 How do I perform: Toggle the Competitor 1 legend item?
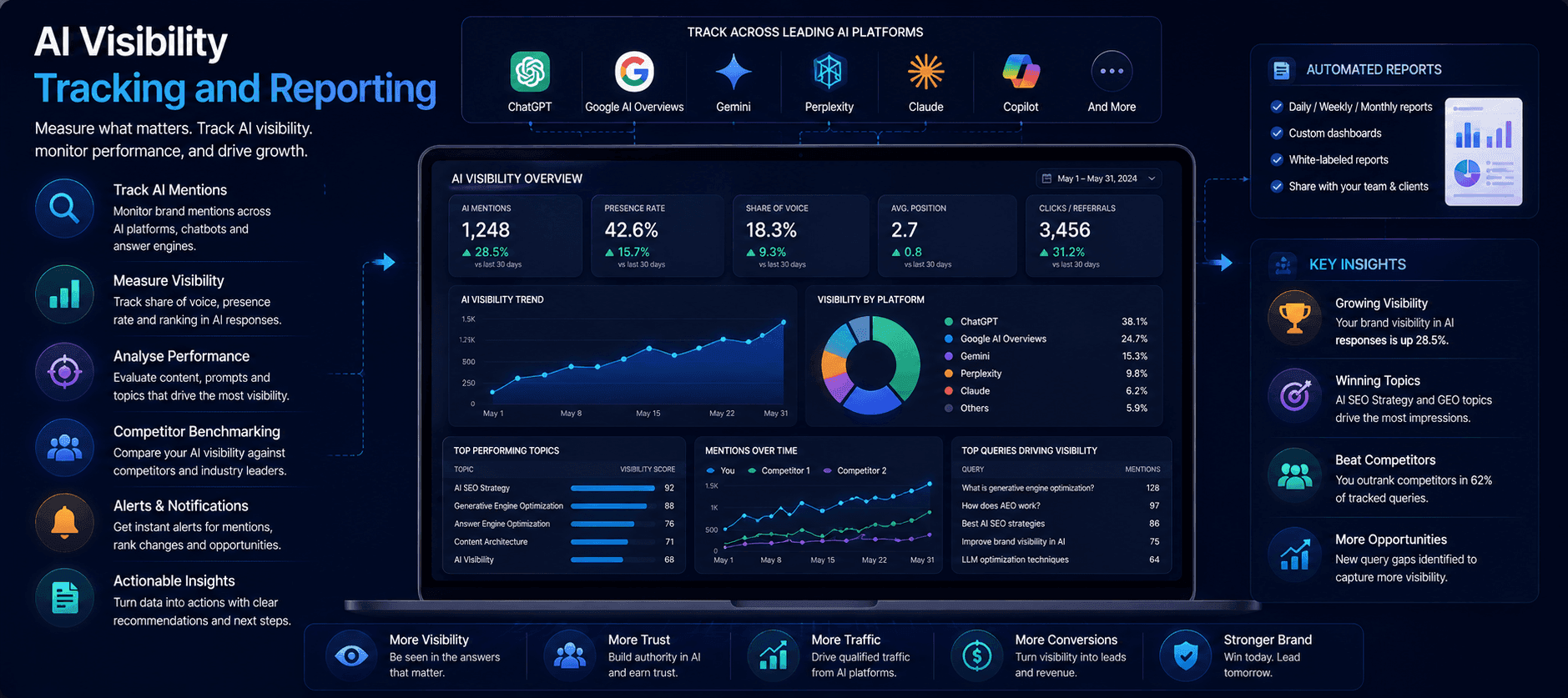779,471
